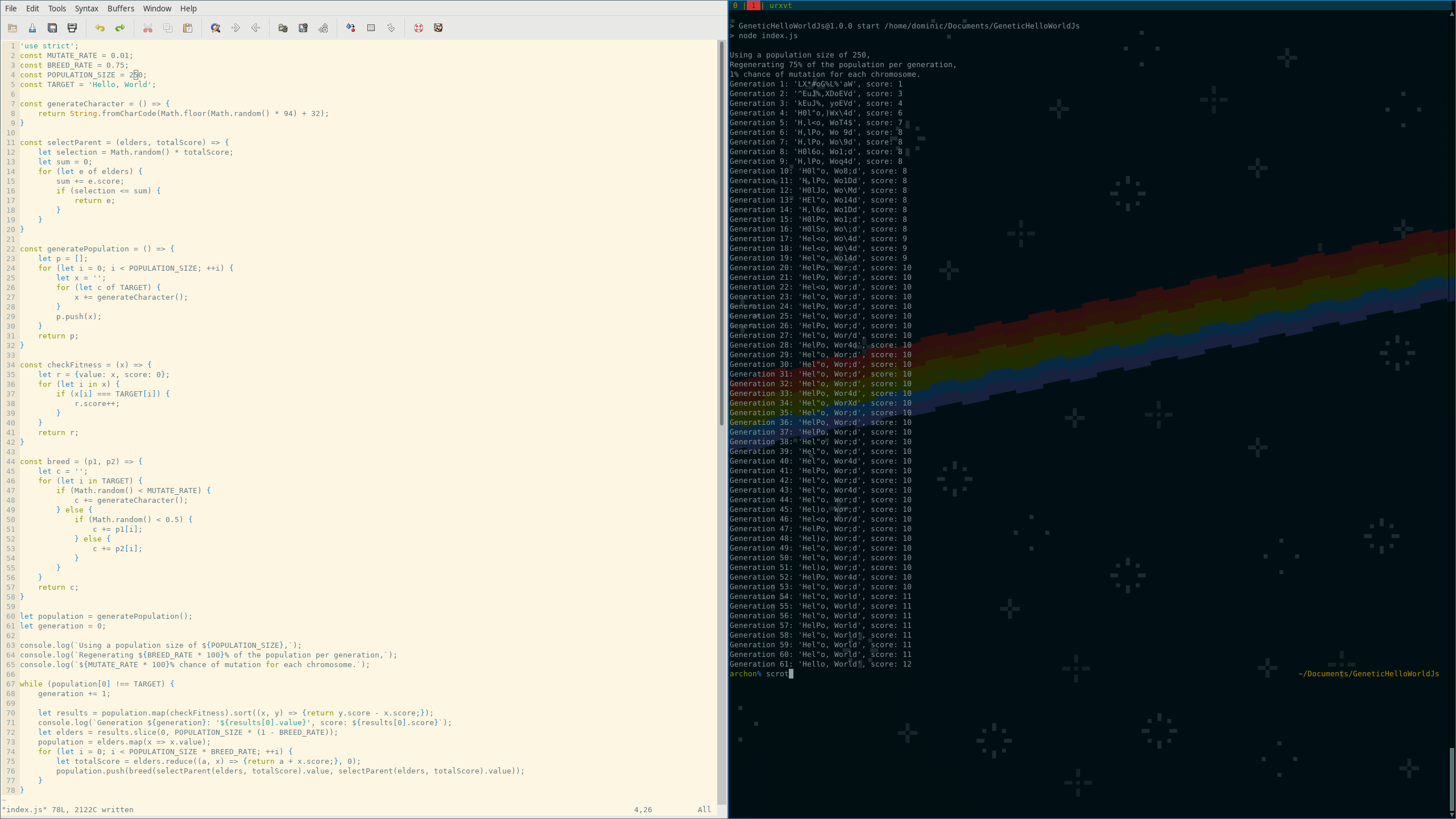Open the Syntax menu

tap(86, 9)
